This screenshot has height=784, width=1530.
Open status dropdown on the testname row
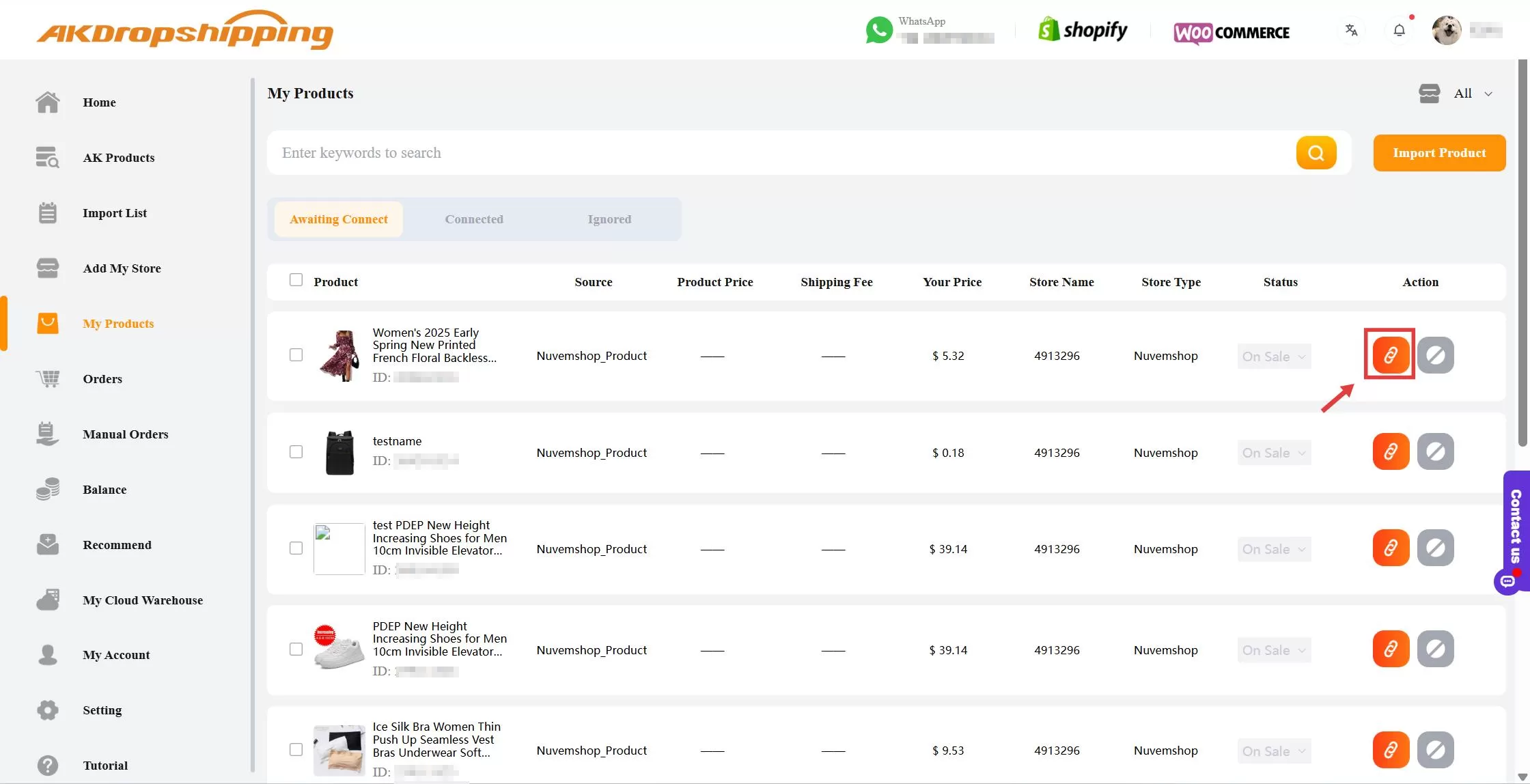coord(1273,452)
